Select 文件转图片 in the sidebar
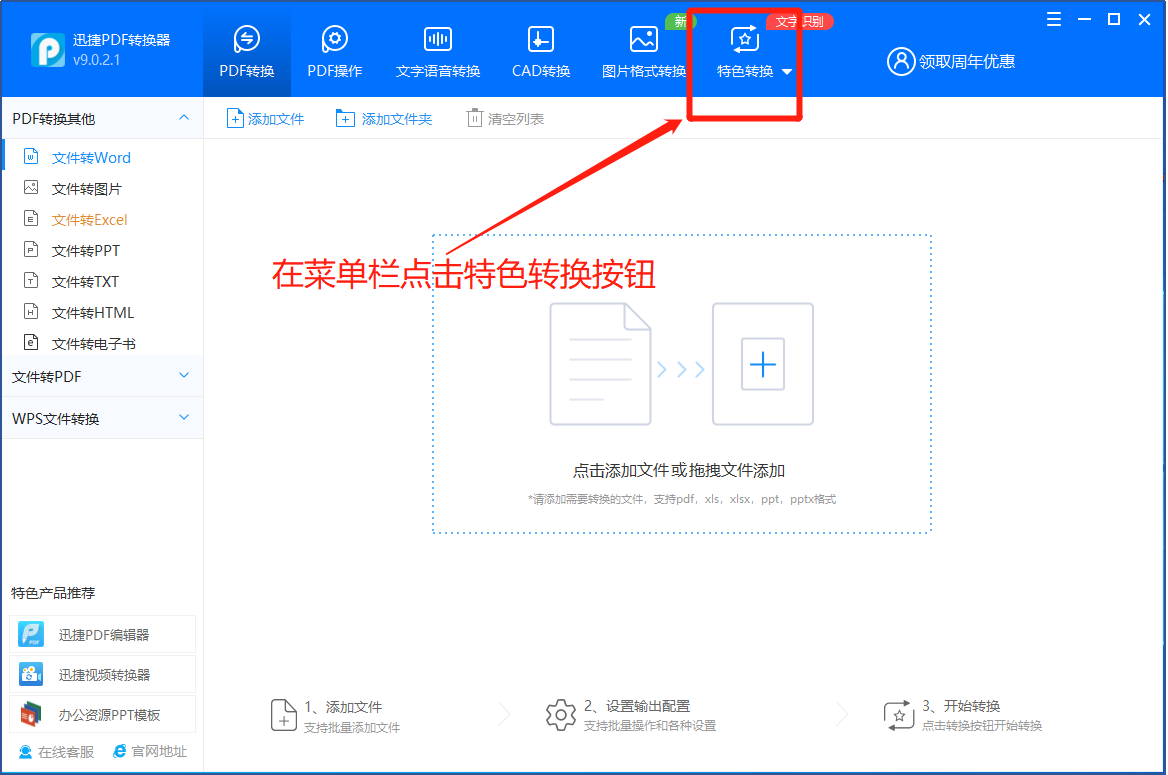This screenshot has width=1168, height=775. pos(86,189)
